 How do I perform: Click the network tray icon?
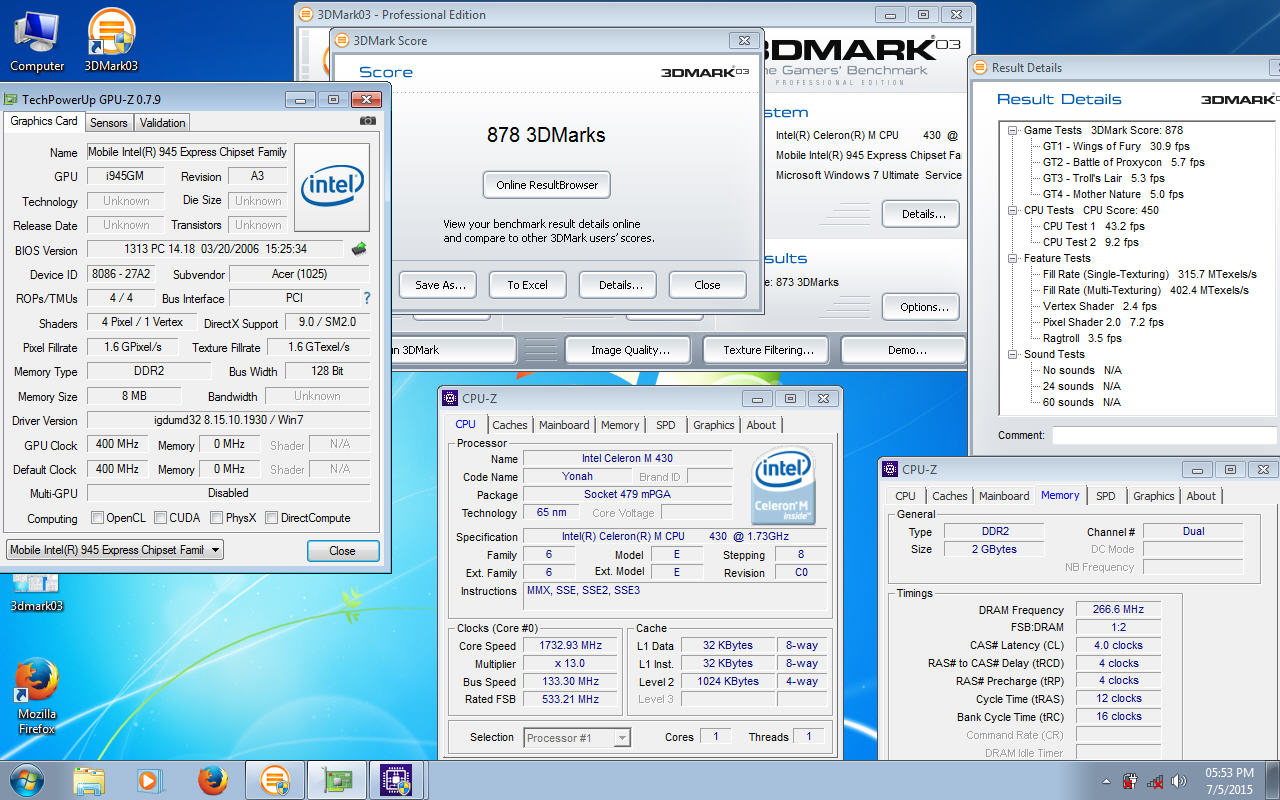[1155, 781]
